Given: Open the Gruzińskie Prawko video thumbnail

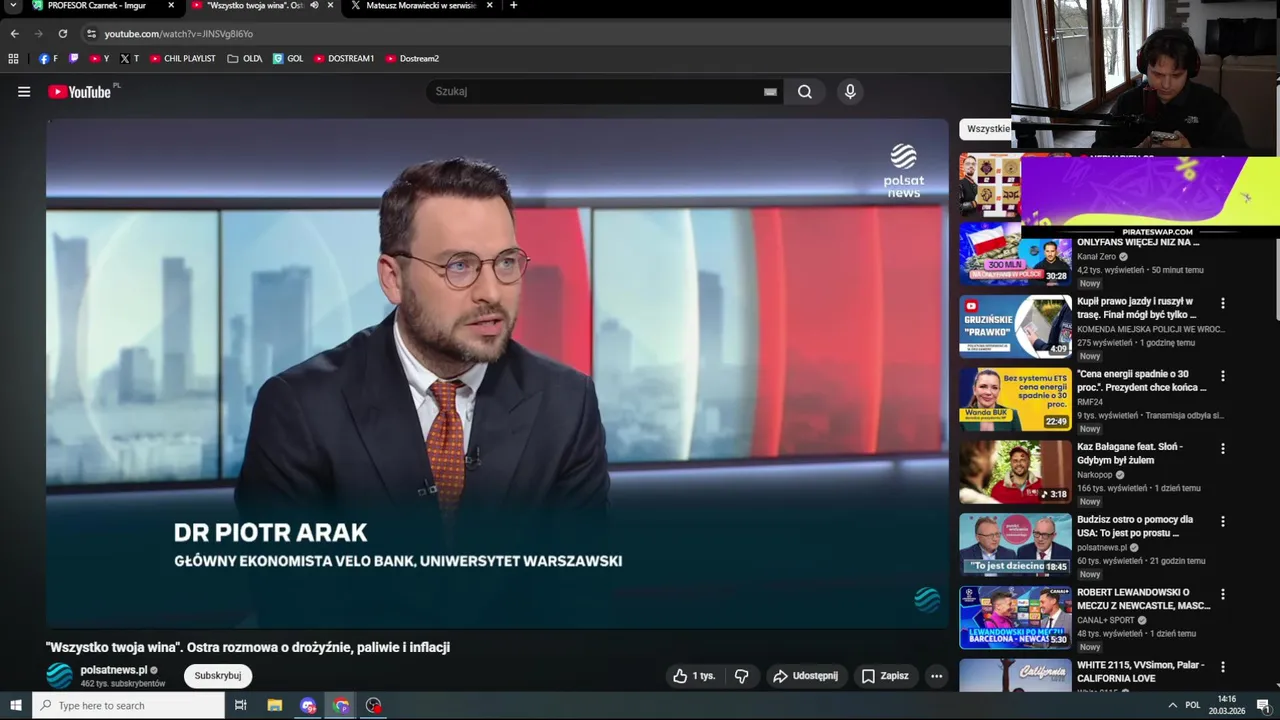Looking at the screenshot, I should tap(1015, 327).
